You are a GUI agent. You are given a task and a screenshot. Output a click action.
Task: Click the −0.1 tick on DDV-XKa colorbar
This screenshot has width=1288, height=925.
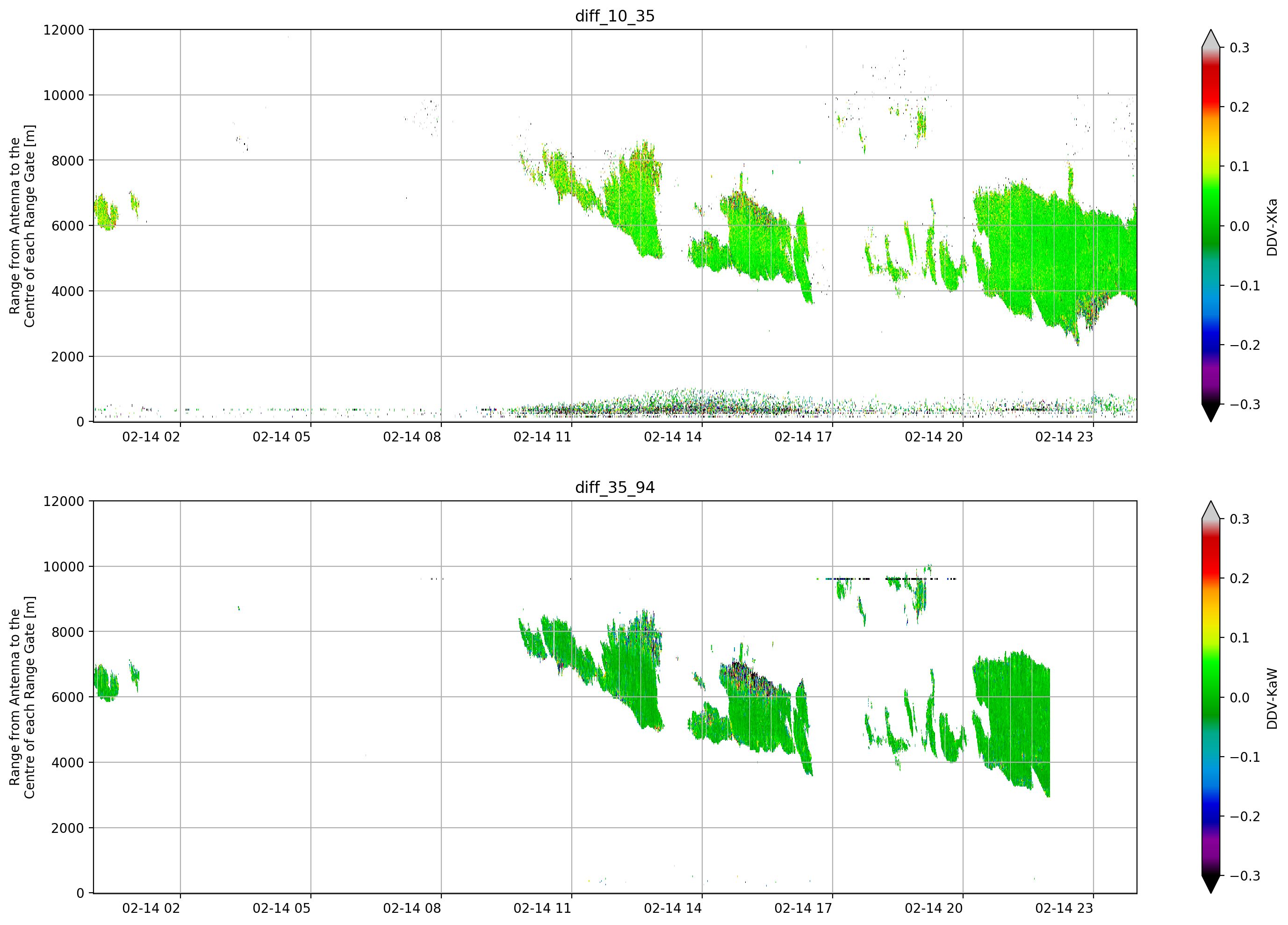point(1245,285)
